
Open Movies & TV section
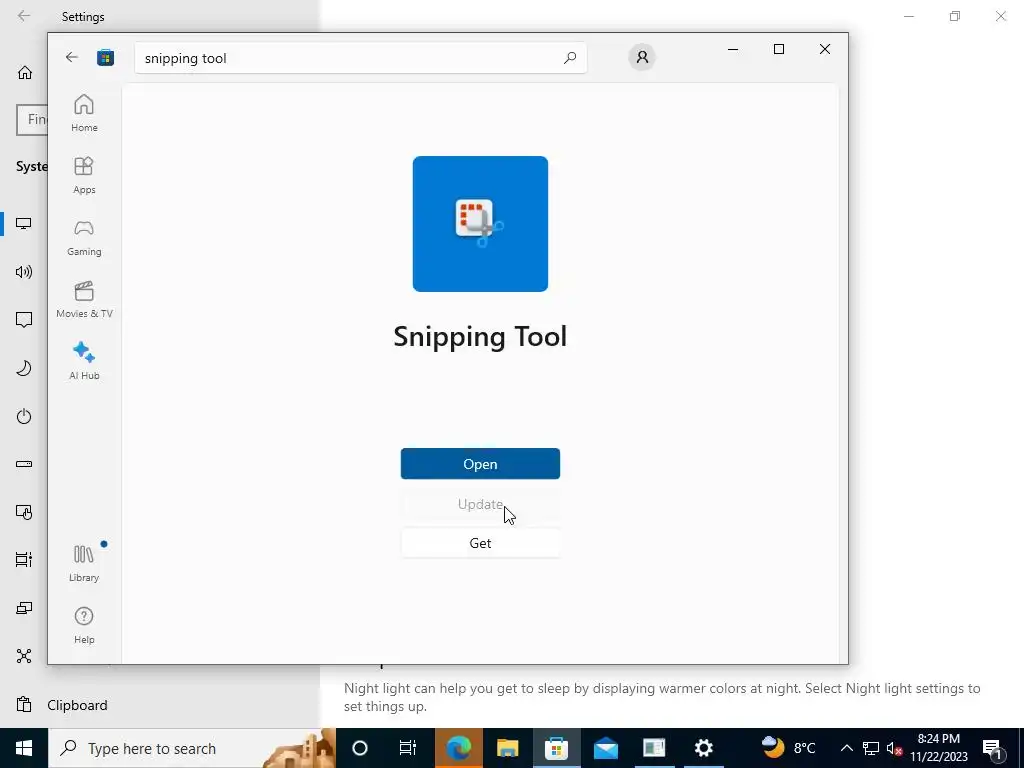(84, 299)
